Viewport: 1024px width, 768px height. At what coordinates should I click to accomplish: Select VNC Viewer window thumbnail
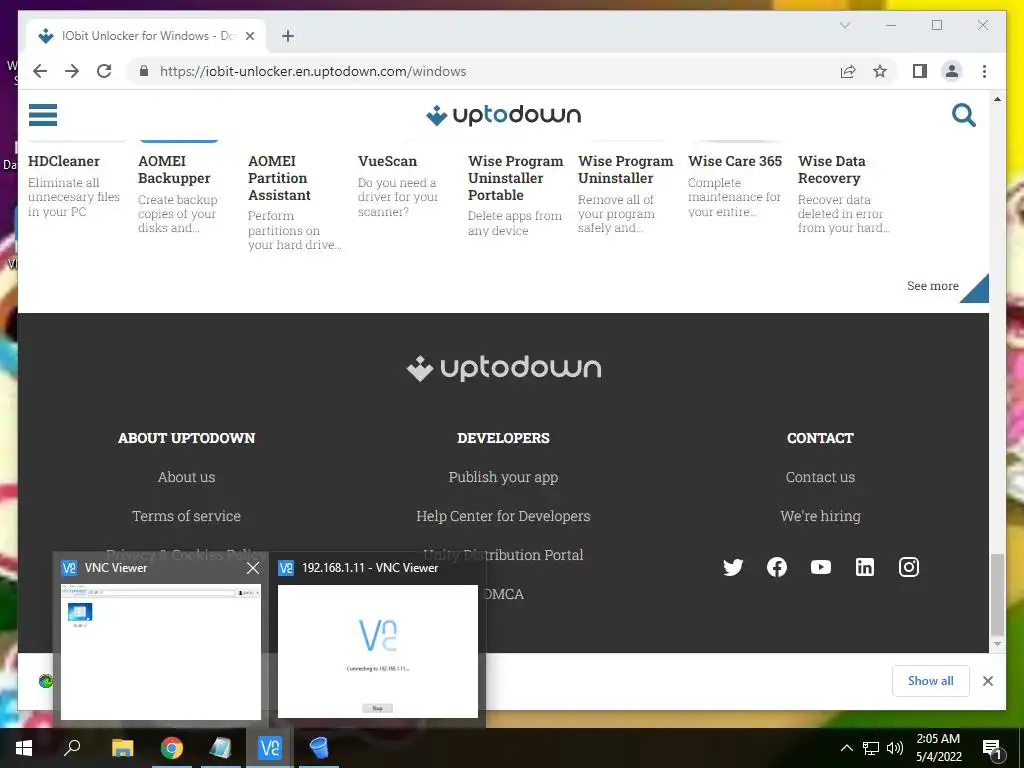point(161,651)
